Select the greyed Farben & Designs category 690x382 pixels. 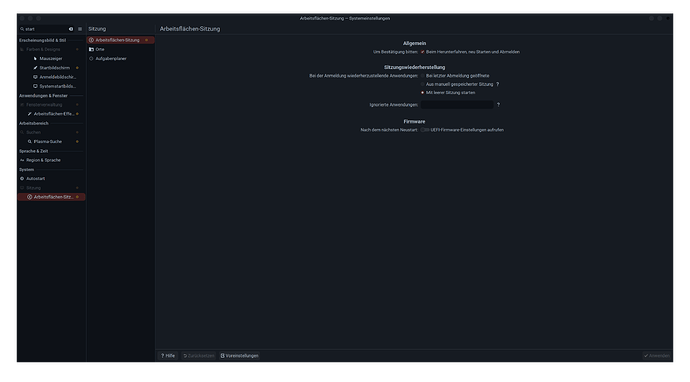(x=51, y=49)
